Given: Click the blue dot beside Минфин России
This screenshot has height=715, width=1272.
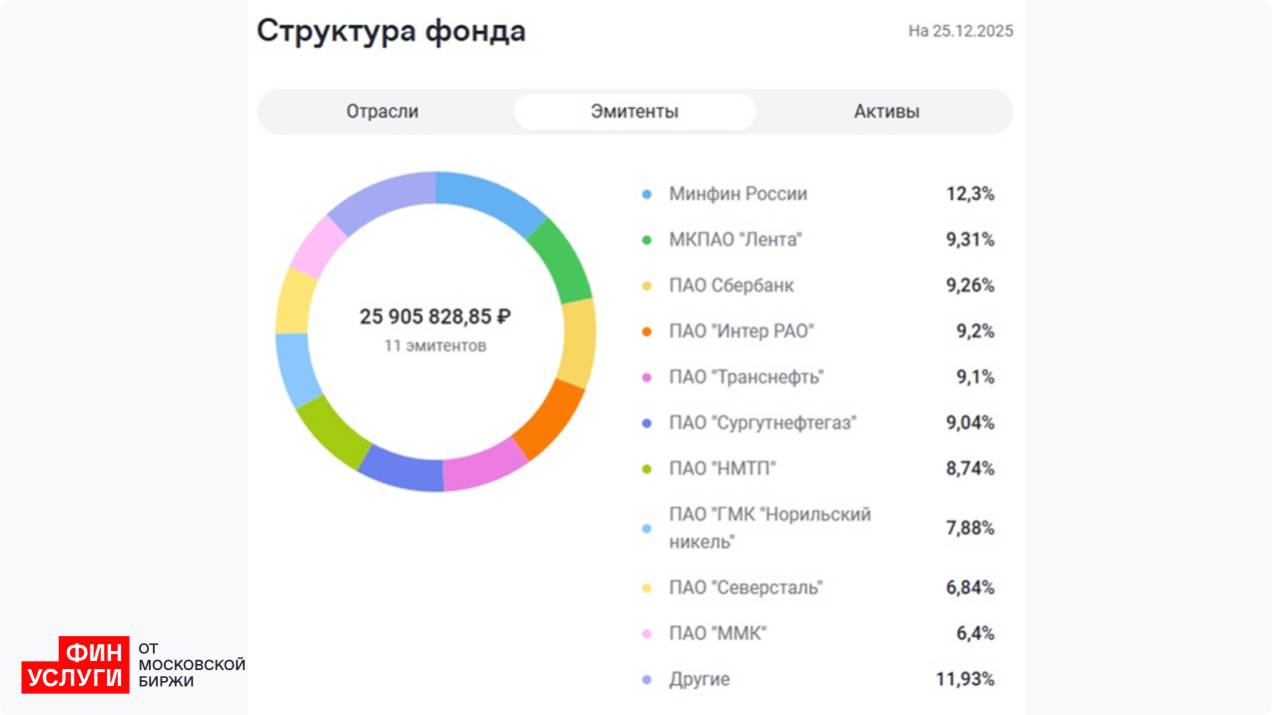Looking at the screenshot, I should [647, 195].
